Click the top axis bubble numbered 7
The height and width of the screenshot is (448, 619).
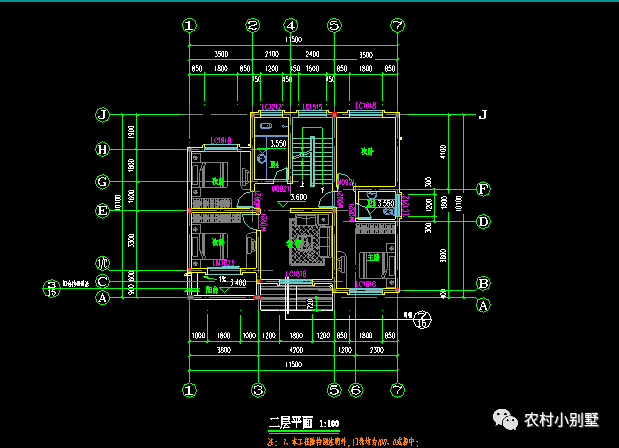click(x=397, y=25)
